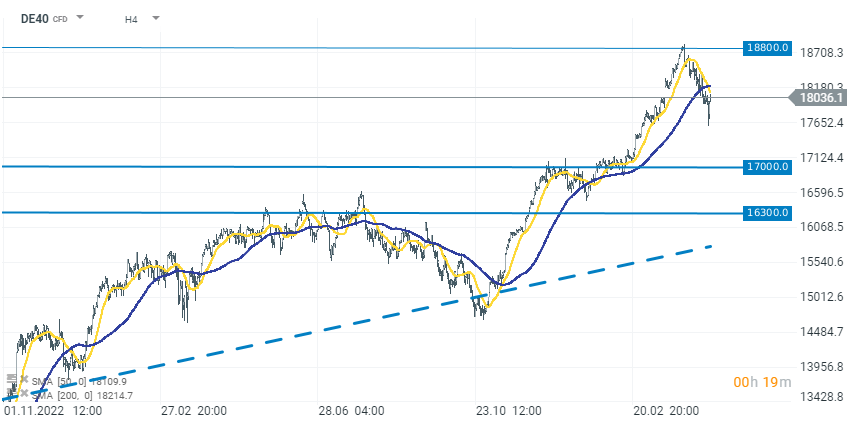Open settings icon for SMA 50 indicator
Screen dimensions: 859x427
(x=11, y=380)
